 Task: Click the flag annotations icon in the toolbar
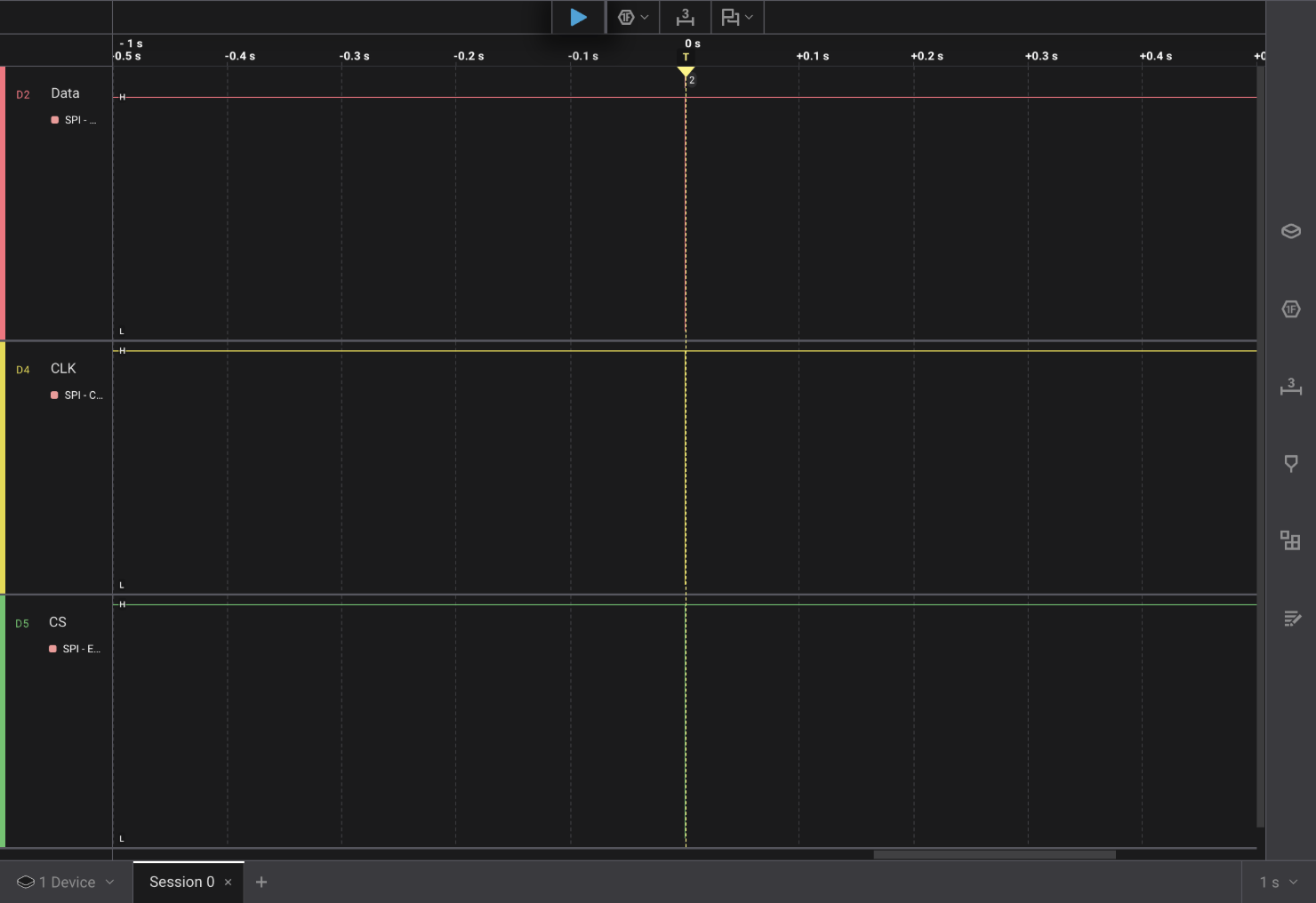tap(731, 17)
